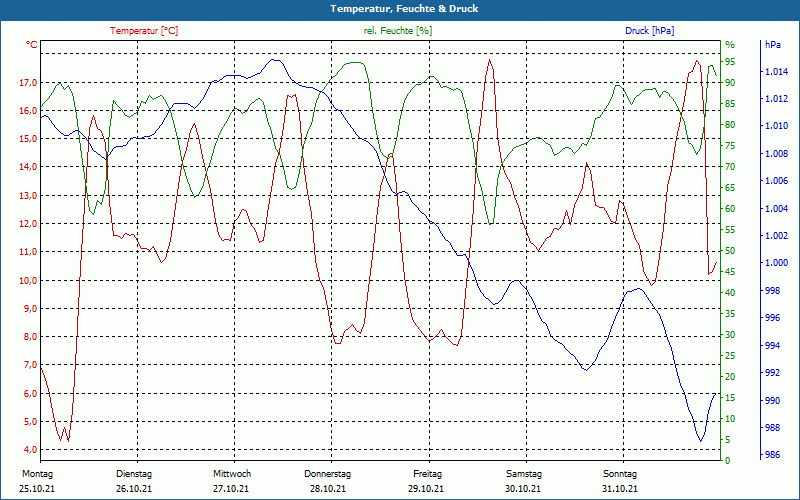Click the '990' pressure axis value
Viewport: 800px width, 500px height.
(x=772, y=401)
